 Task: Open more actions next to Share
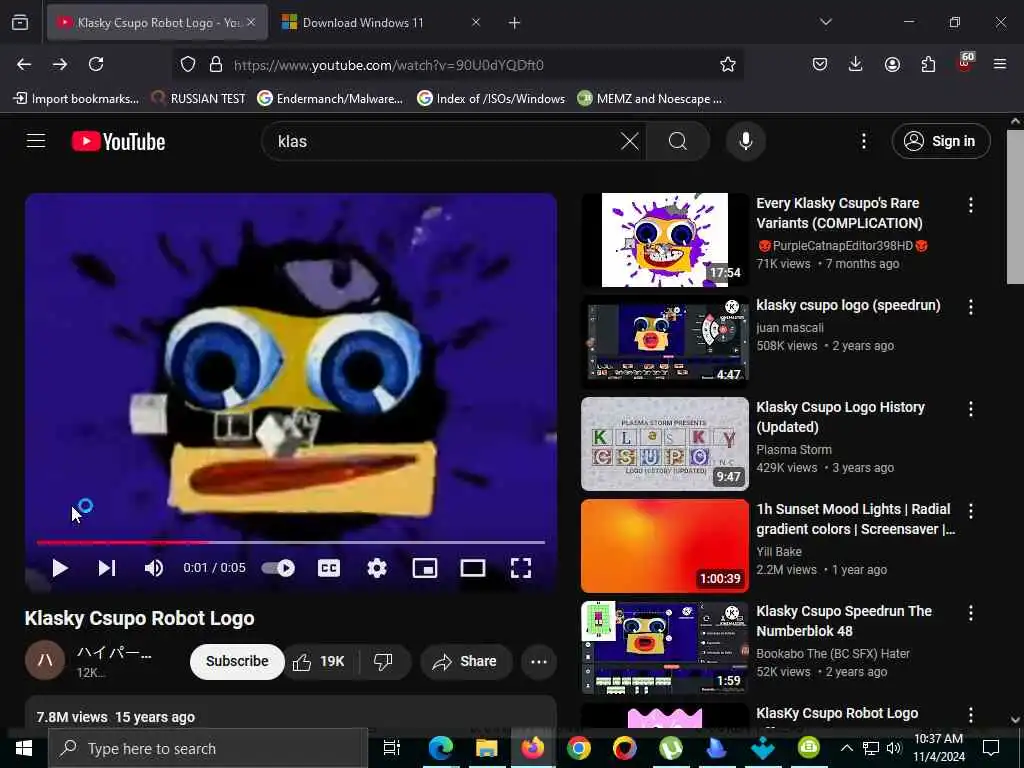(539, 662)
